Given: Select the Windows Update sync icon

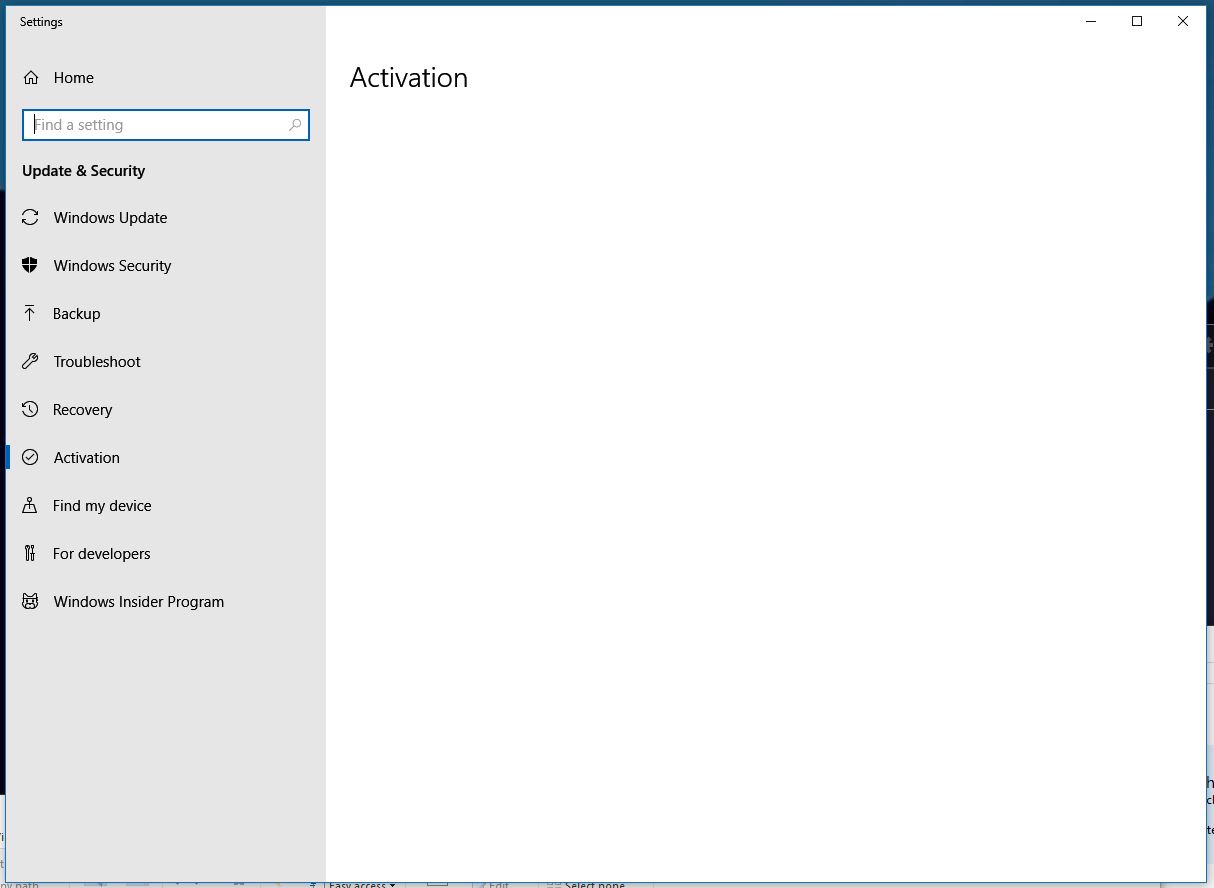Looking at the screenshot, I should 31,217.
